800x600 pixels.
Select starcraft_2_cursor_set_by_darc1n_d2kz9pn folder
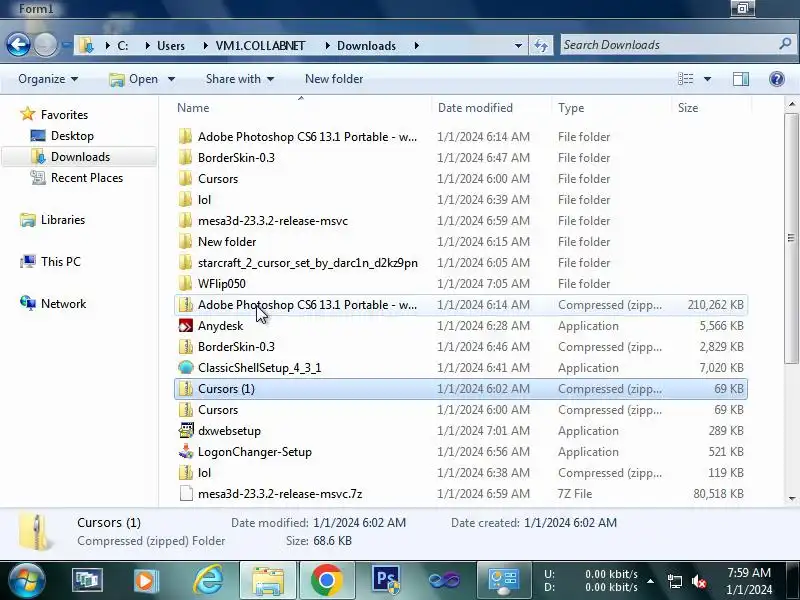[x=461, y=262]
